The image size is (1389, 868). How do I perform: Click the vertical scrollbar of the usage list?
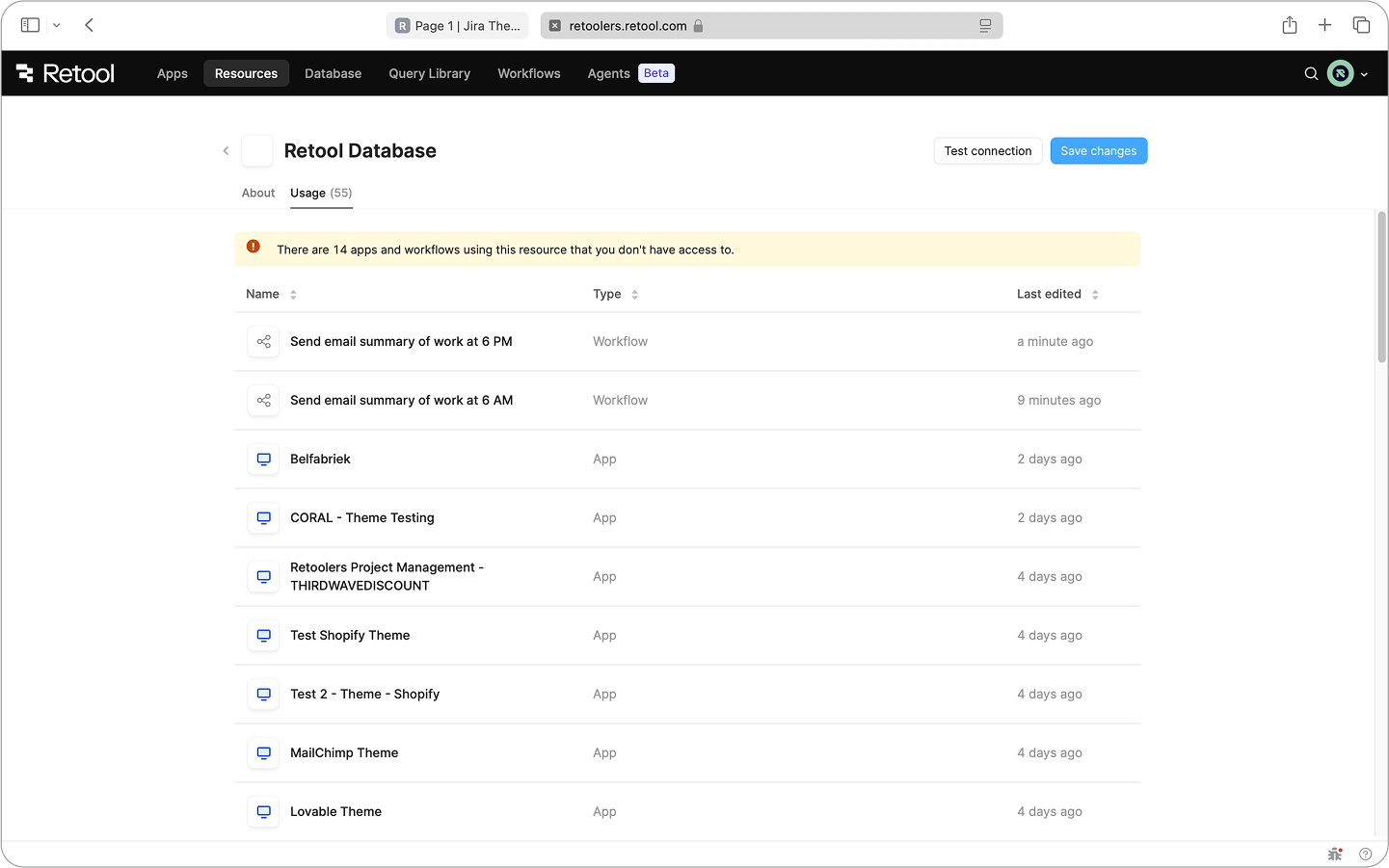pyautogui.click(x=1381, y=287)
